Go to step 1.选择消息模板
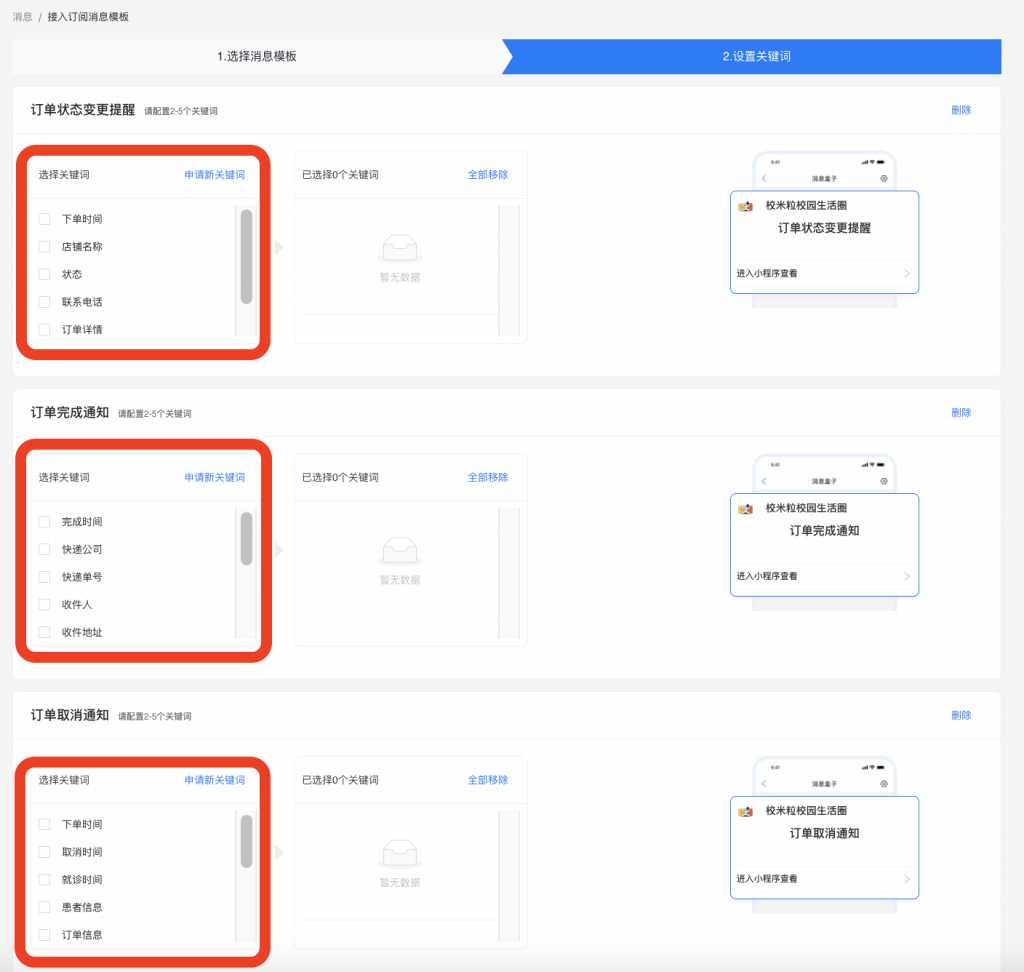This screenshot has height=972, width=1024. (x=257, y=57)
